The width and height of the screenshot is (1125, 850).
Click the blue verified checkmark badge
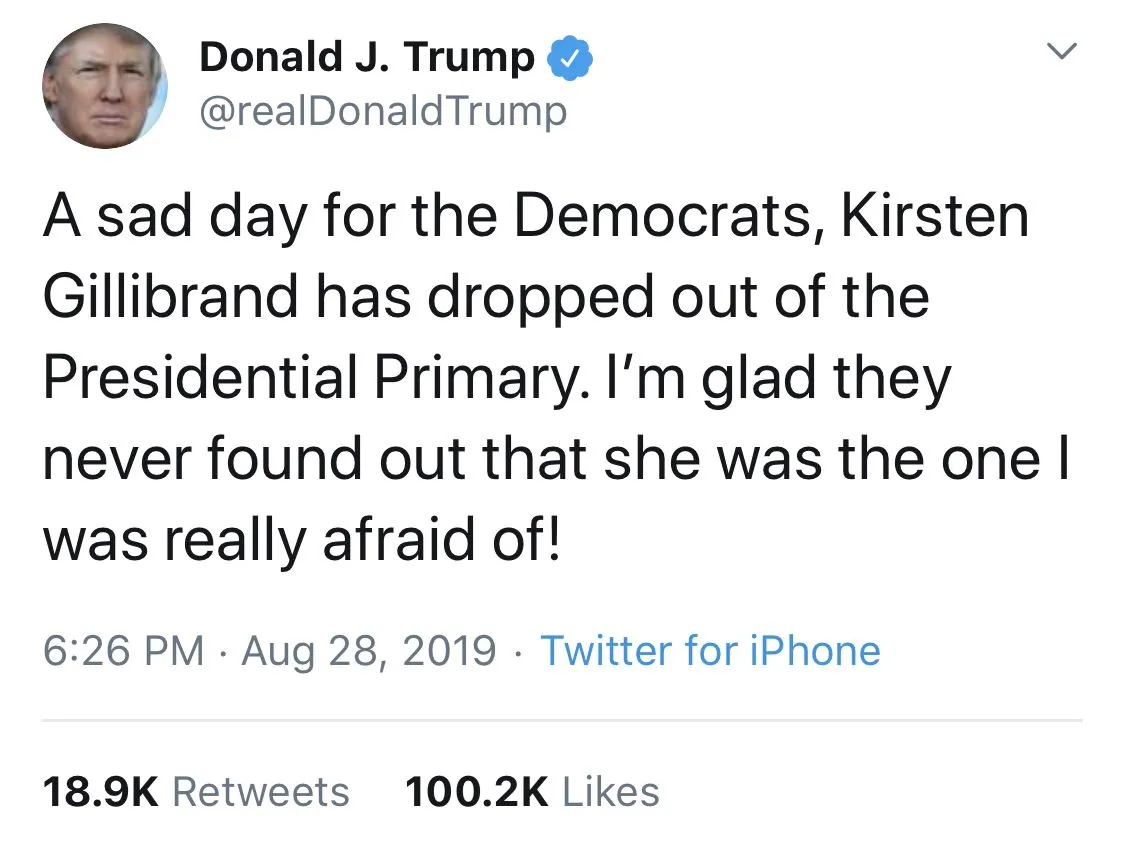(x=571, y=60)
